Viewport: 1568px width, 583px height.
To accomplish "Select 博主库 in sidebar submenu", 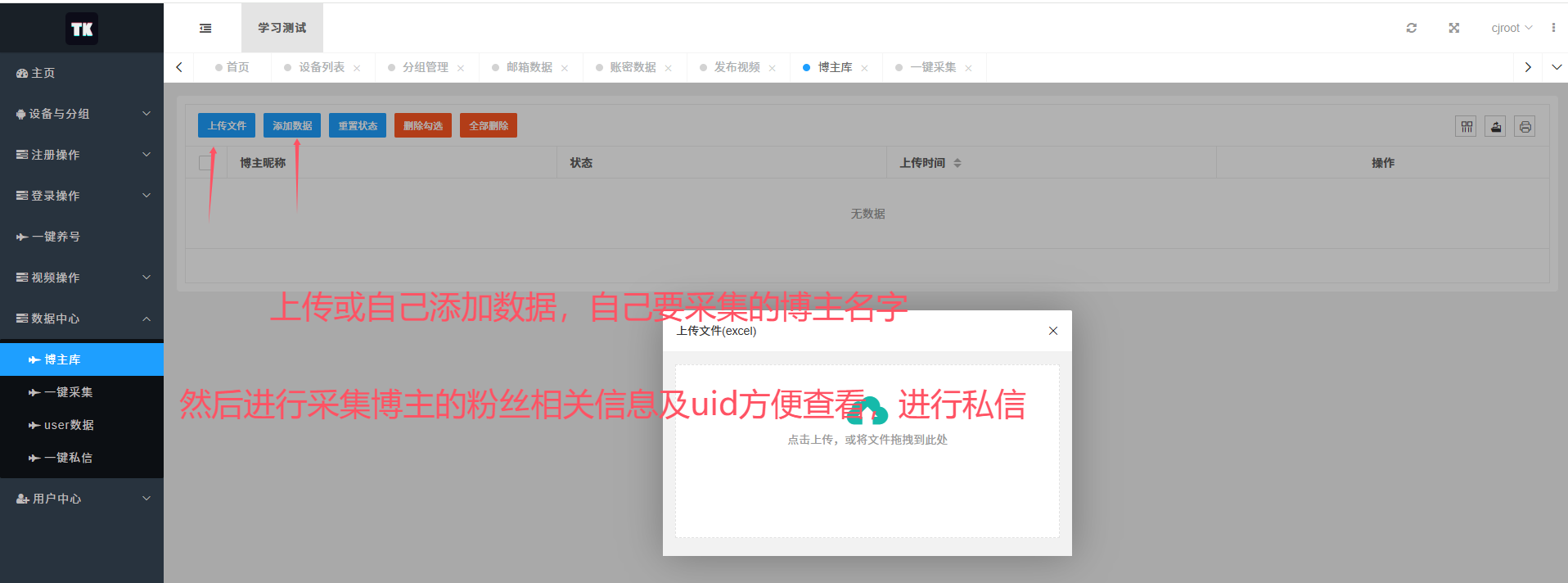I will [x=82, y=359].
